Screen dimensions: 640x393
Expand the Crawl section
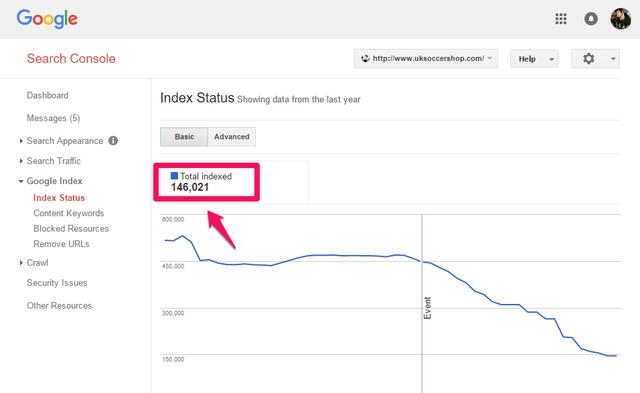(x=37, y=263)
